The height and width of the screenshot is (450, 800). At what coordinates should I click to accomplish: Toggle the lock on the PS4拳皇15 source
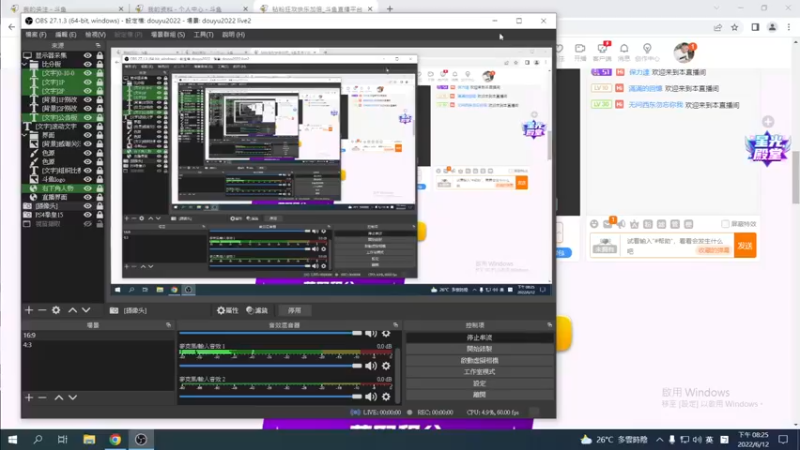[99, 215]
